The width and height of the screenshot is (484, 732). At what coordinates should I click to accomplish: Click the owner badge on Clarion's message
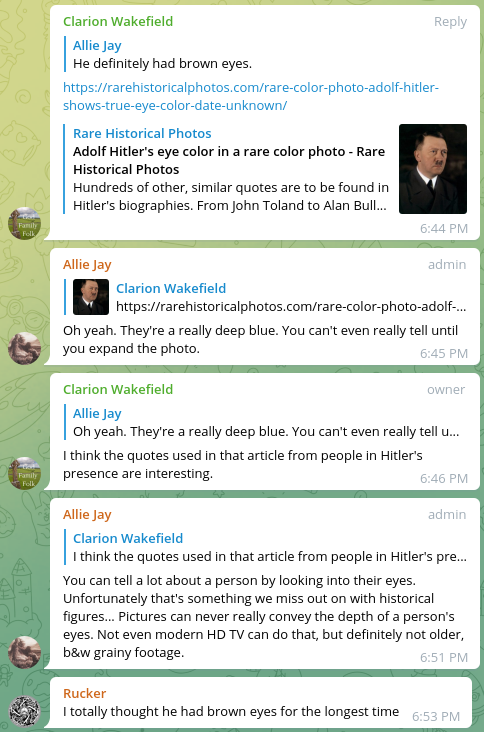coord(446,389)
